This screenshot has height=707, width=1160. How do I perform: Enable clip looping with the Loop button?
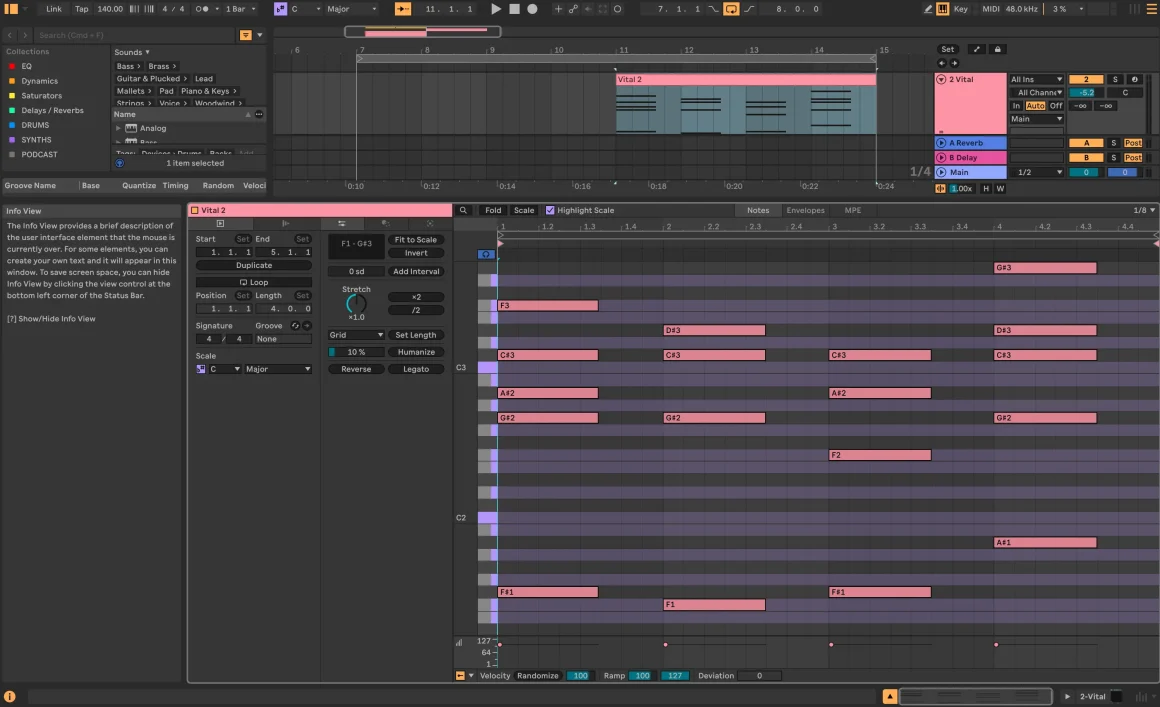tap(253, 282)
